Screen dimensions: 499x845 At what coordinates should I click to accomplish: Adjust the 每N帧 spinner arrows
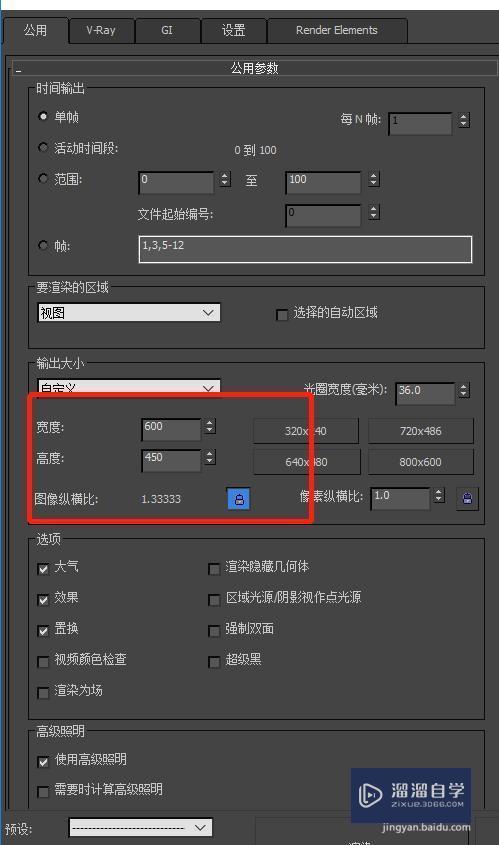tap(464, 120)
